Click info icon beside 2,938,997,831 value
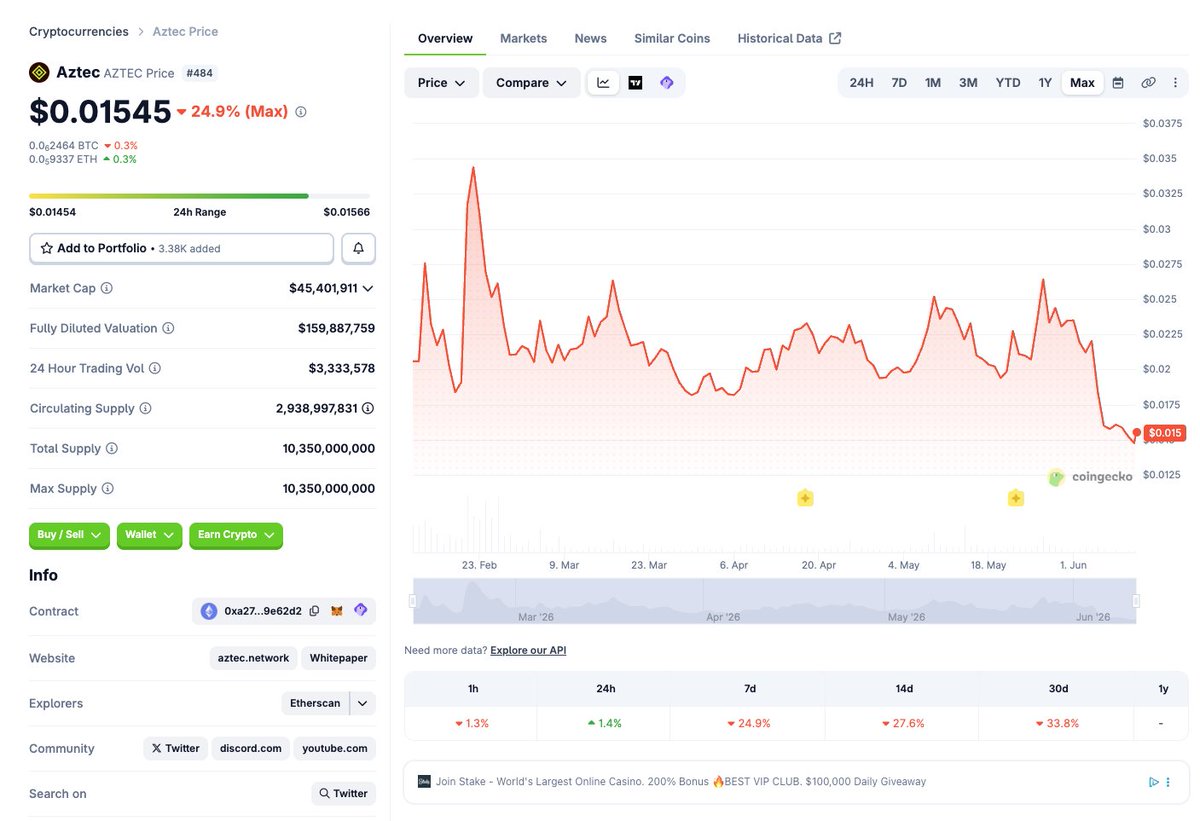 (368, 408)
